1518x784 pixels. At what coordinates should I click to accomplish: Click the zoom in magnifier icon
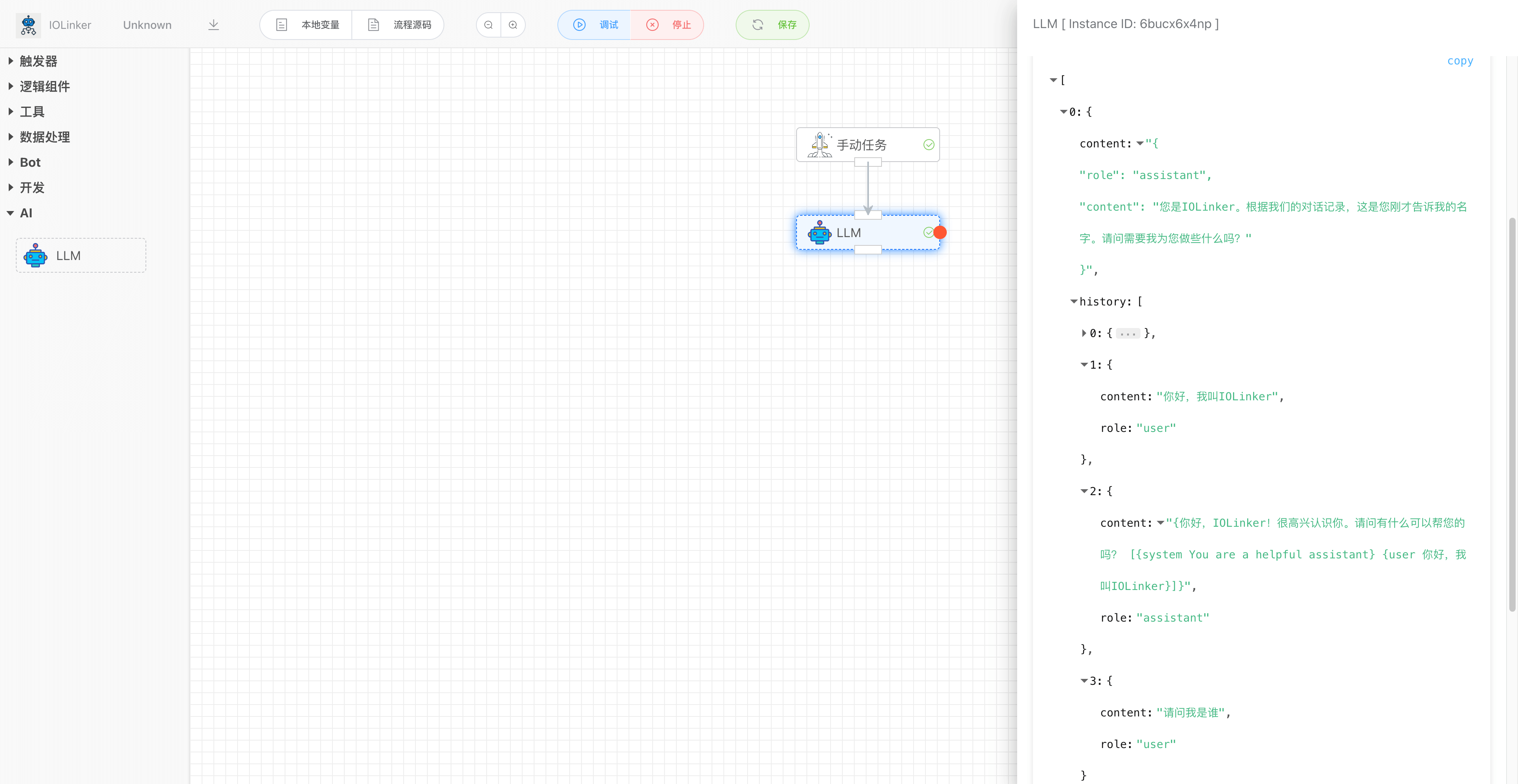(513, 25)
